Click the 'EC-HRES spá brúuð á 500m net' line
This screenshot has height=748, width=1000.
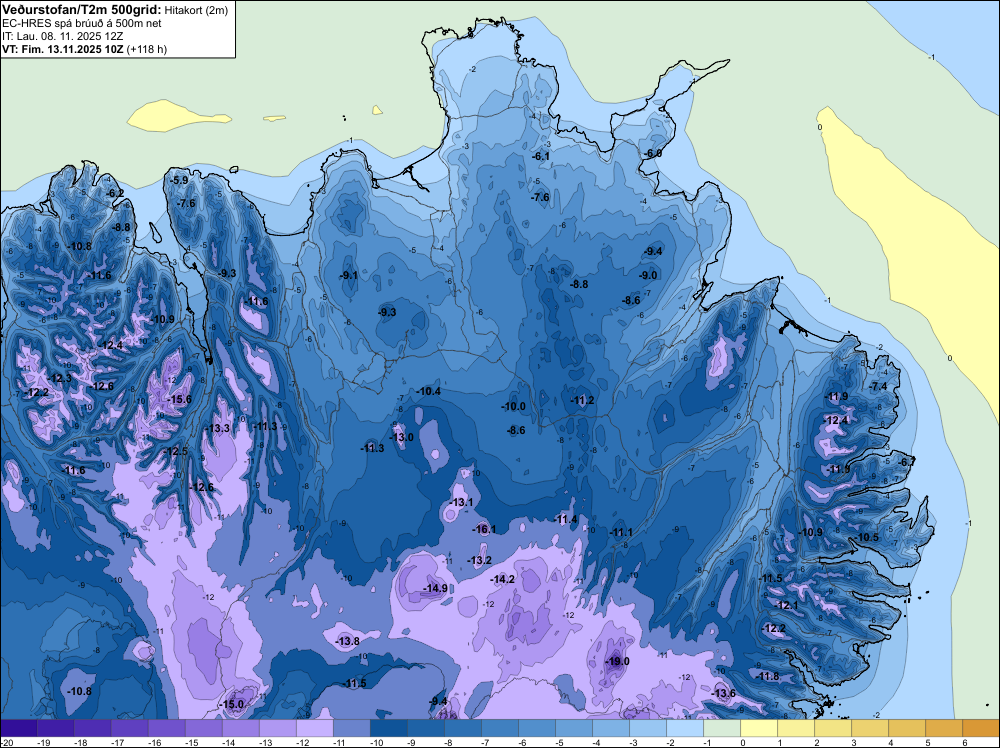click(82, 23)
